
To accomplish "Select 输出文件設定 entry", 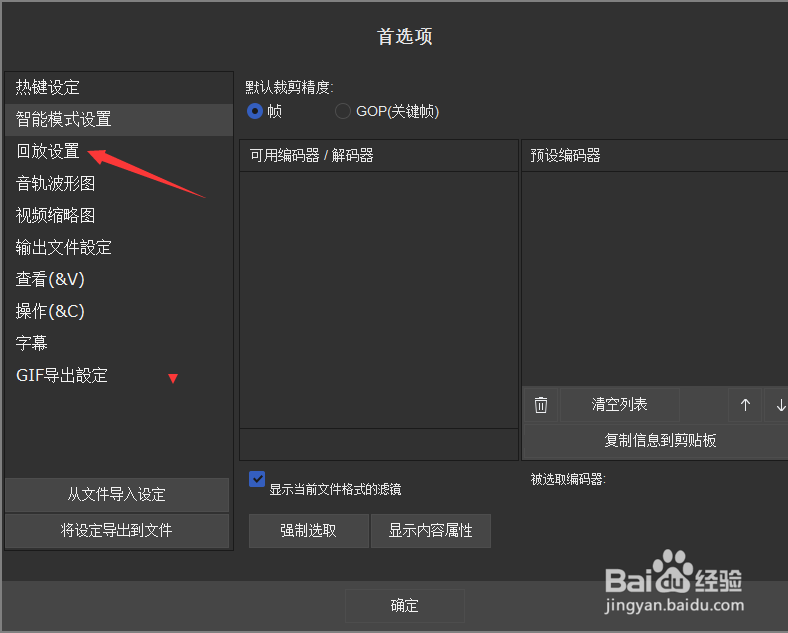I will [119, 247].
